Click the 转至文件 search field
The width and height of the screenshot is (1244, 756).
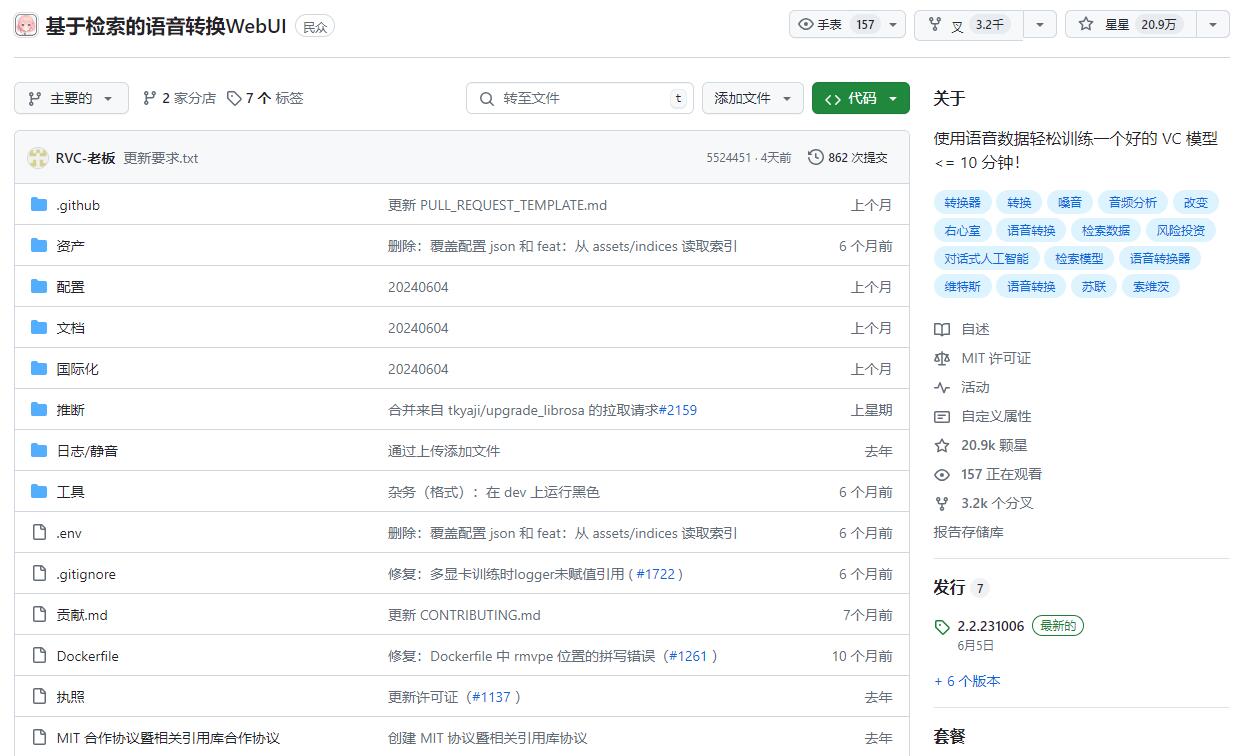[x=580, y=98]
